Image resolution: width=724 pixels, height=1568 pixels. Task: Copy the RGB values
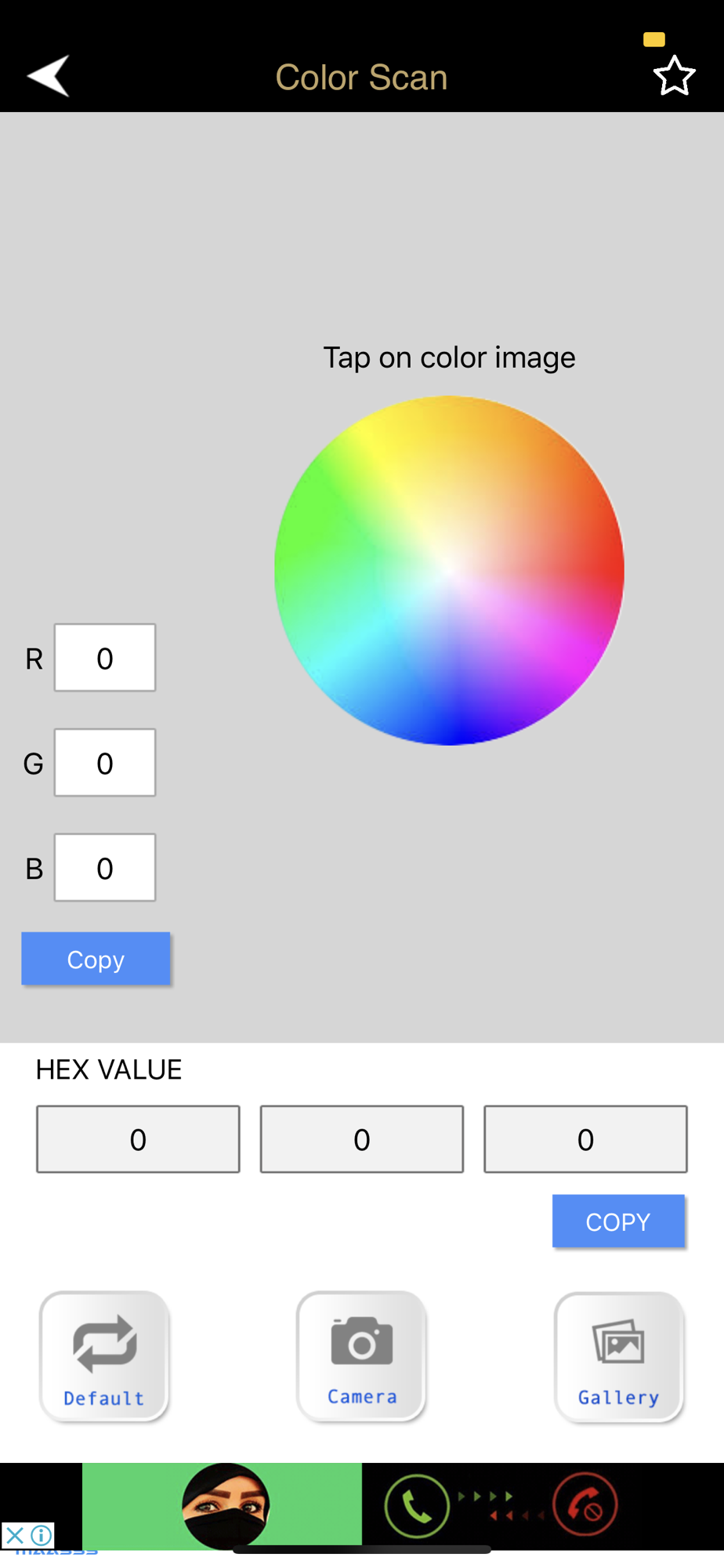point(96,959)
